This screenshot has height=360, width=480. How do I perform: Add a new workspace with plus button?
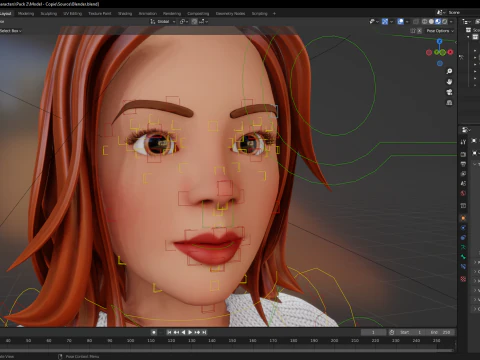[x=274, y=14]
